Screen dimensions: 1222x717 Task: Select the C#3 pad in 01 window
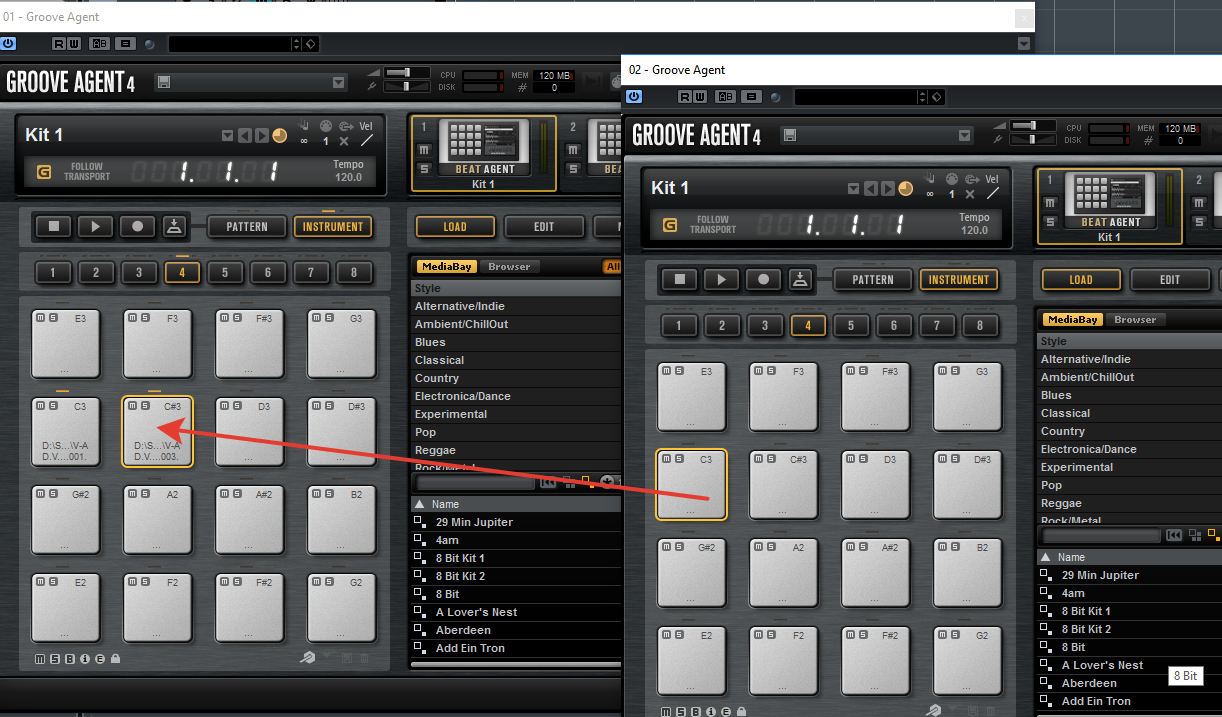(x=158, y=432)
